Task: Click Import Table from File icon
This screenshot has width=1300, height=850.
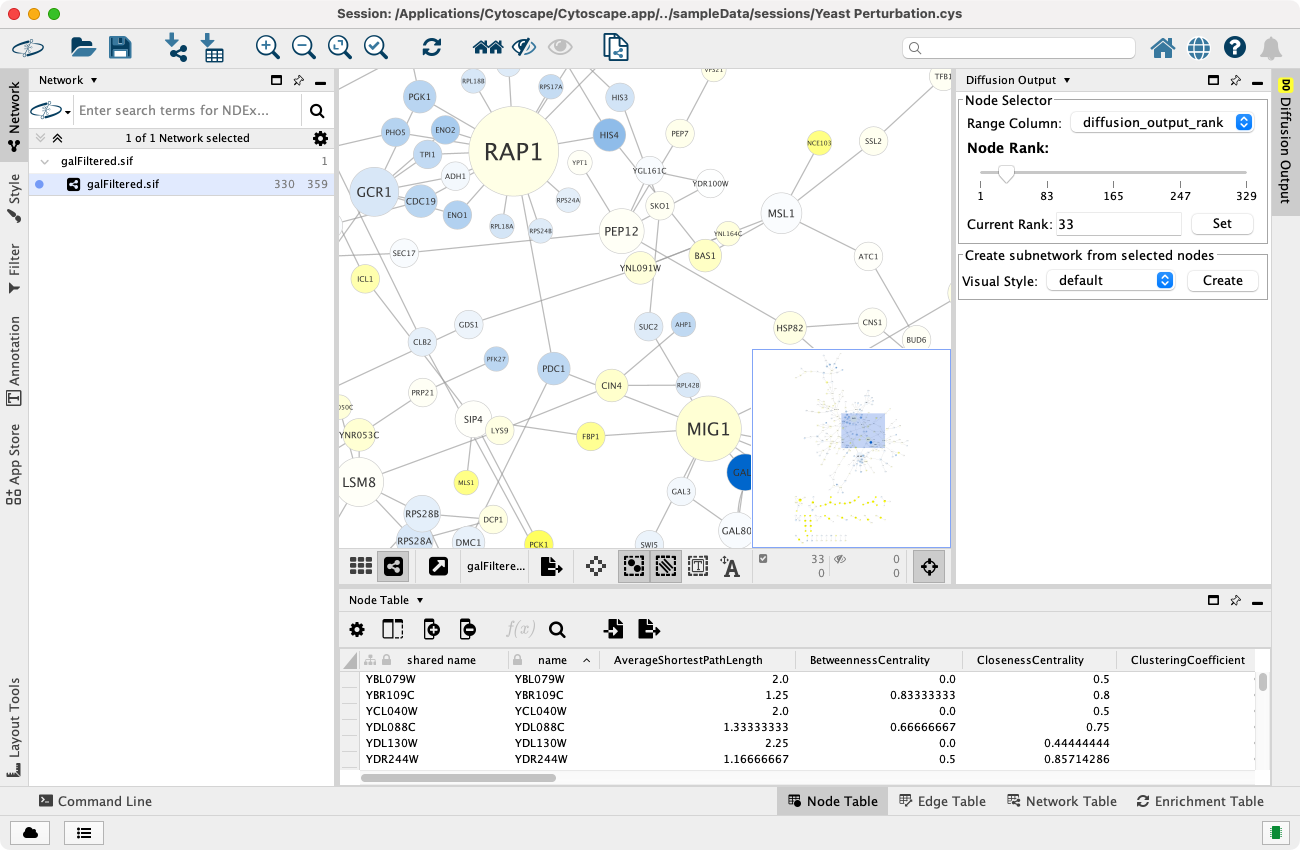Action: click(x=212, y=47)
